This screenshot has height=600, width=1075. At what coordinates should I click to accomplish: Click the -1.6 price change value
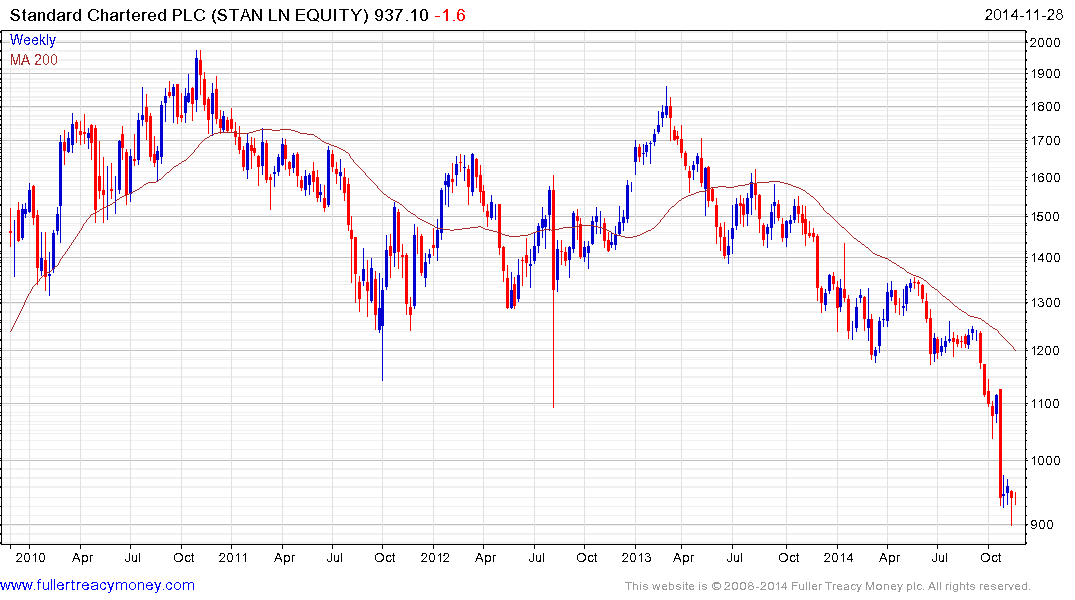click(450, 15)
